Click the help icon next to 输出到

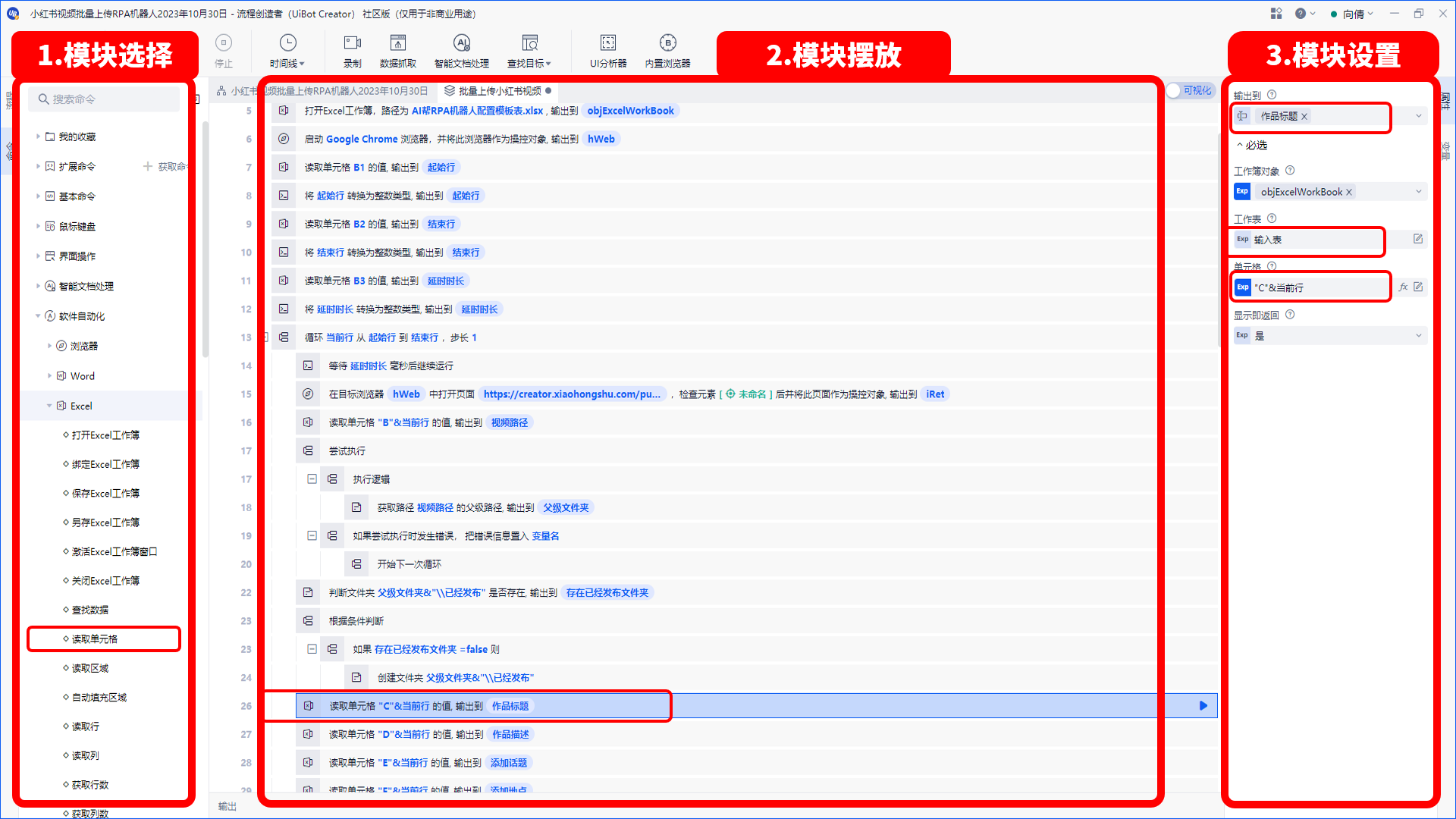[1272, 95]
